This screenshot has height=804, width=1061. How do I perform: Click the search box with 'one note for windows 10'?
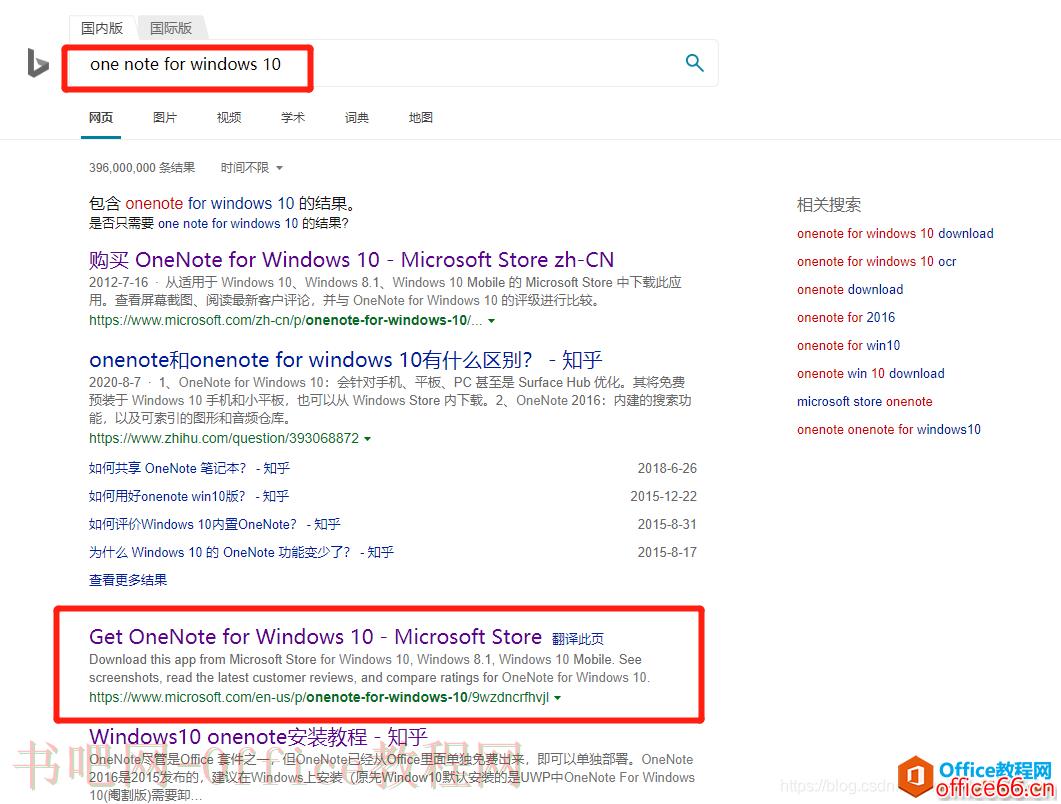[390, 64]
